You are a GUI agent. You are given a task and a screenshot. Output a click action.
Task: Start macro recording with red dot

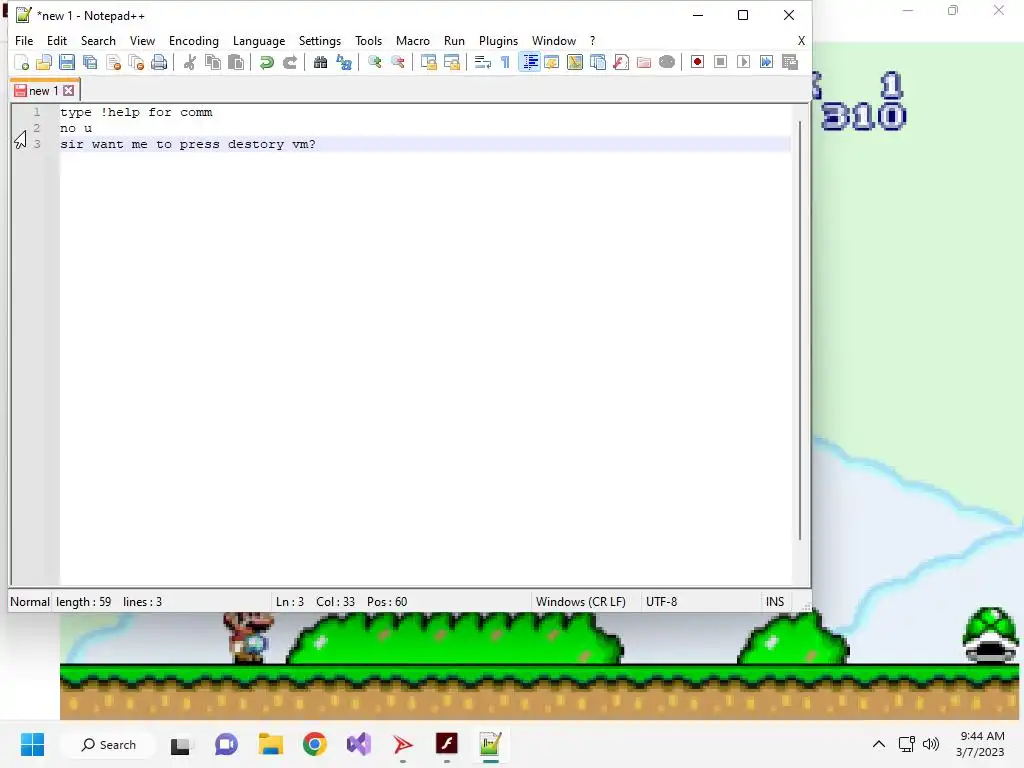(697, 62)
